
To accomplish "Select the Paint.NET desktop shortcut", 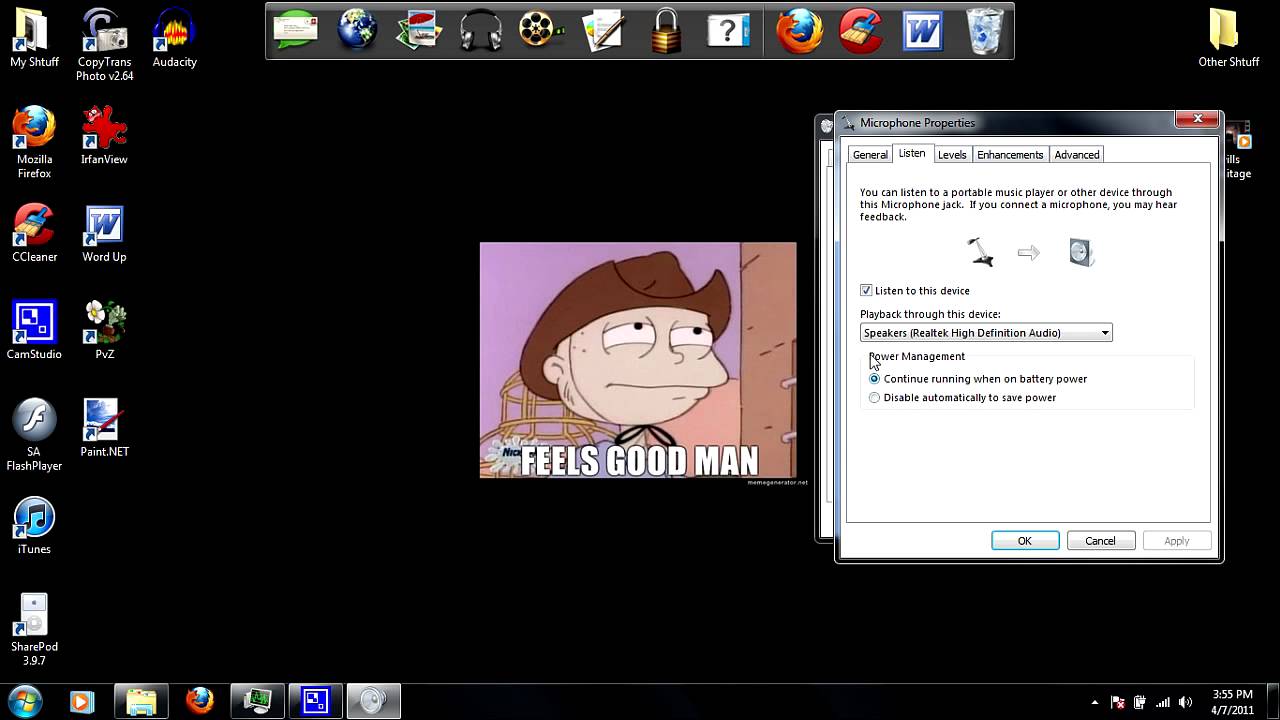I will [105, 428].
